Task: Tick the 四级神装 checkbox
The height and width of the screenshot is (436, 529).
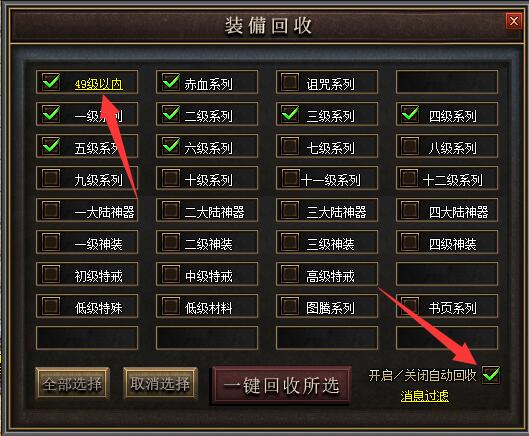Action: coord(410,242)
